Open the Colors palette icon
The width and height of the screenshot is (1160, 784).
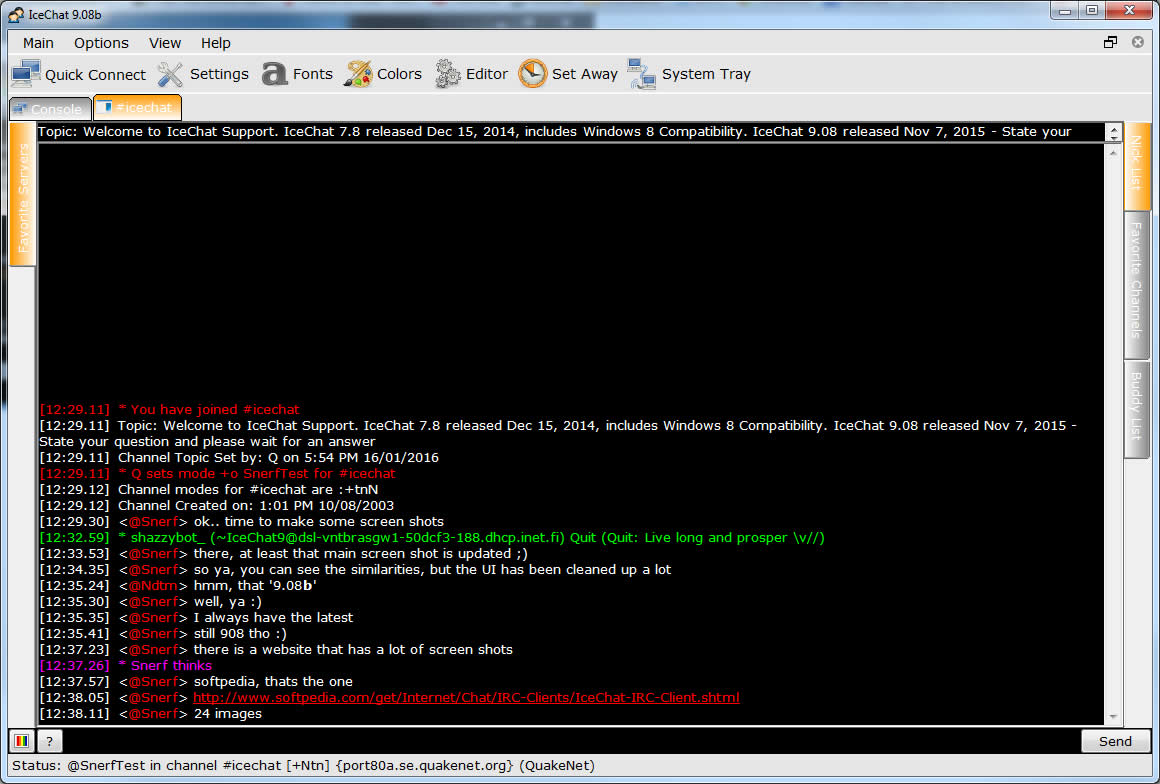[x=358, y=74]
